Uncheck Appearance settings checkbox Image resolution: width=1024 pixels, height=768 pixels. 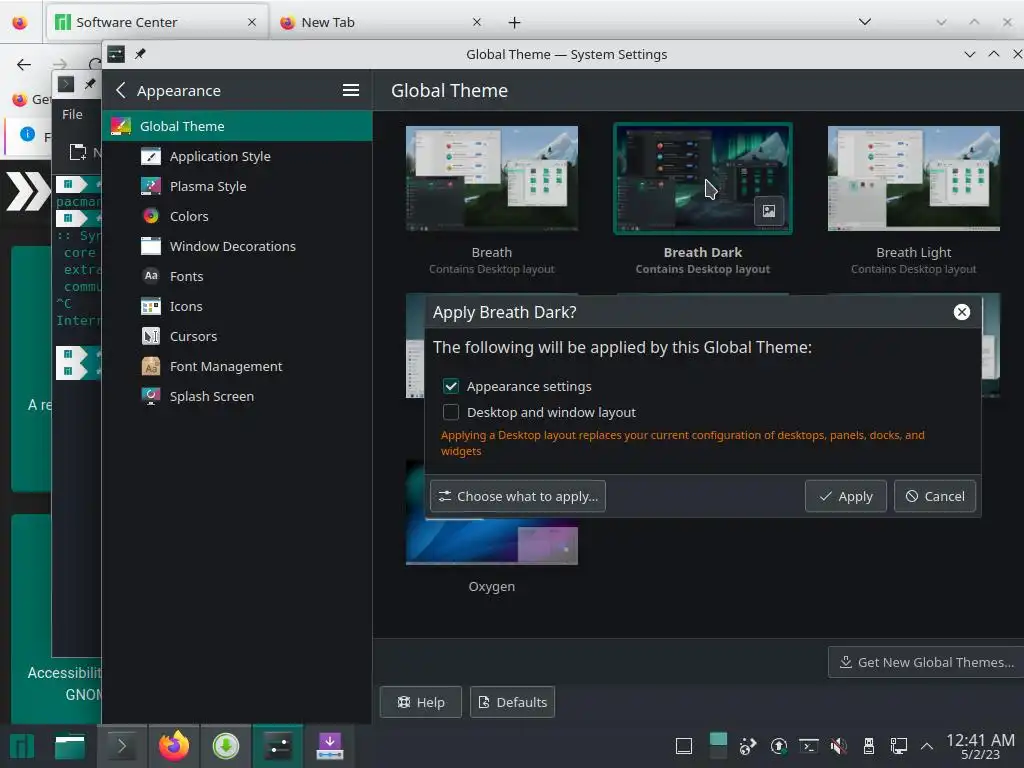[451, 386]
